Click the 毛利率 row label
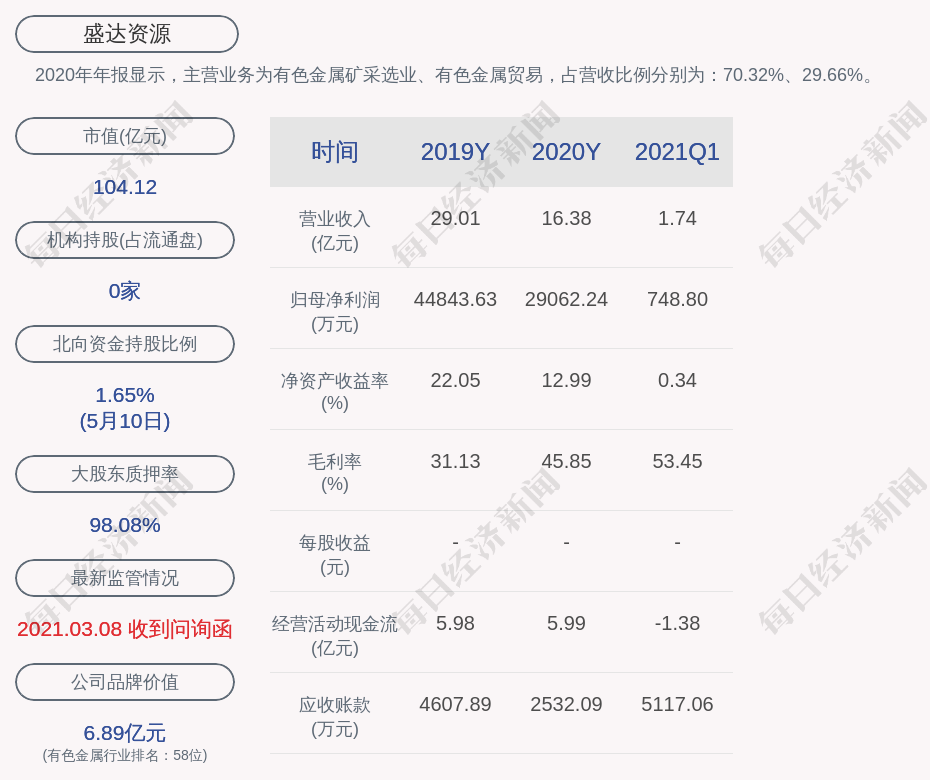This screenshot has height=780, width=930. pos(335,473)
